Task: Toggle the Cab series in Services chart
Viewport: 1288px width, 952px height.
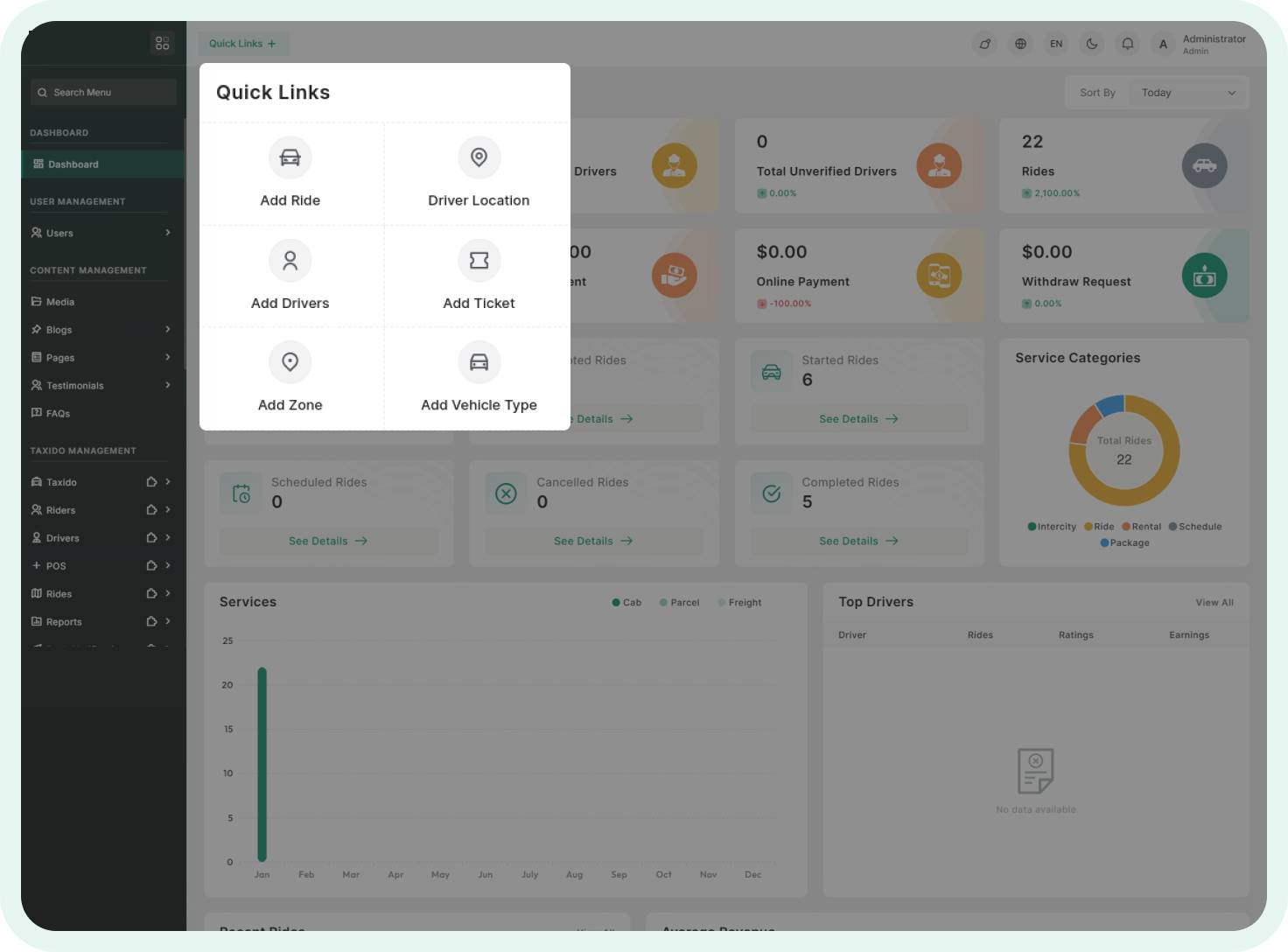Action: (626, 603)
